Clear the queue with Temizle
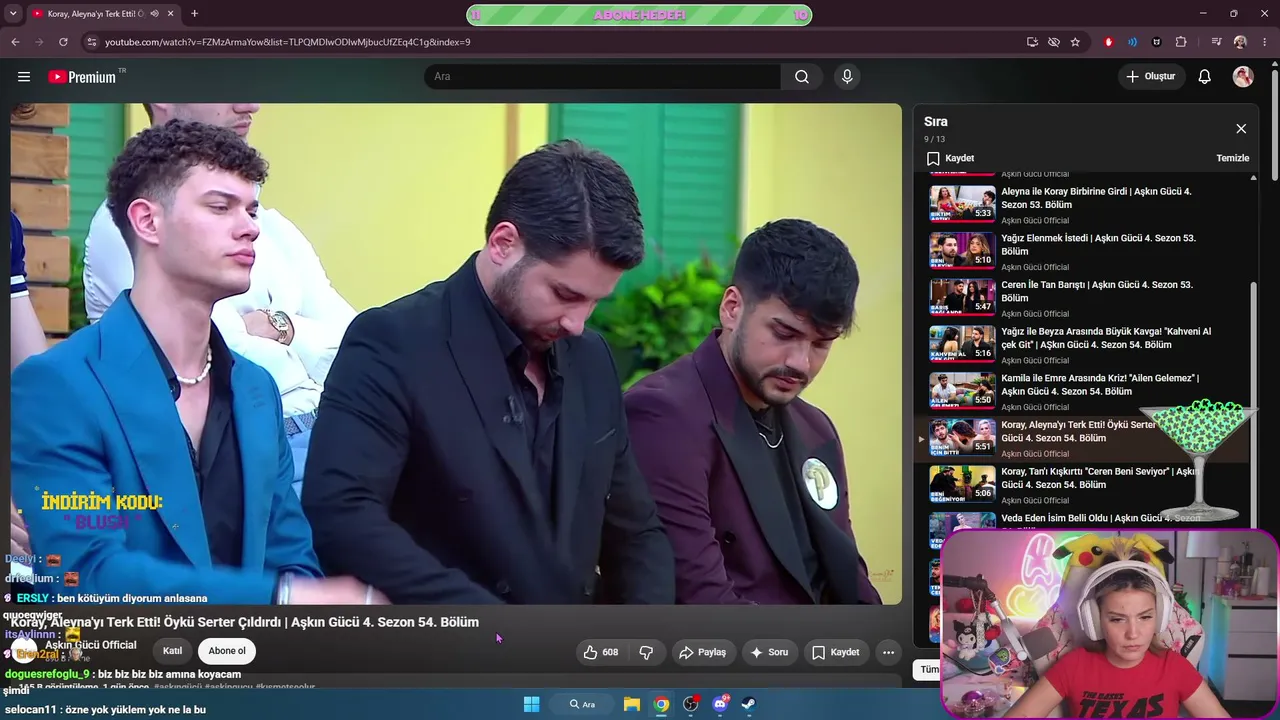This screenshot has height=720, width=1280. point(1232,158)
